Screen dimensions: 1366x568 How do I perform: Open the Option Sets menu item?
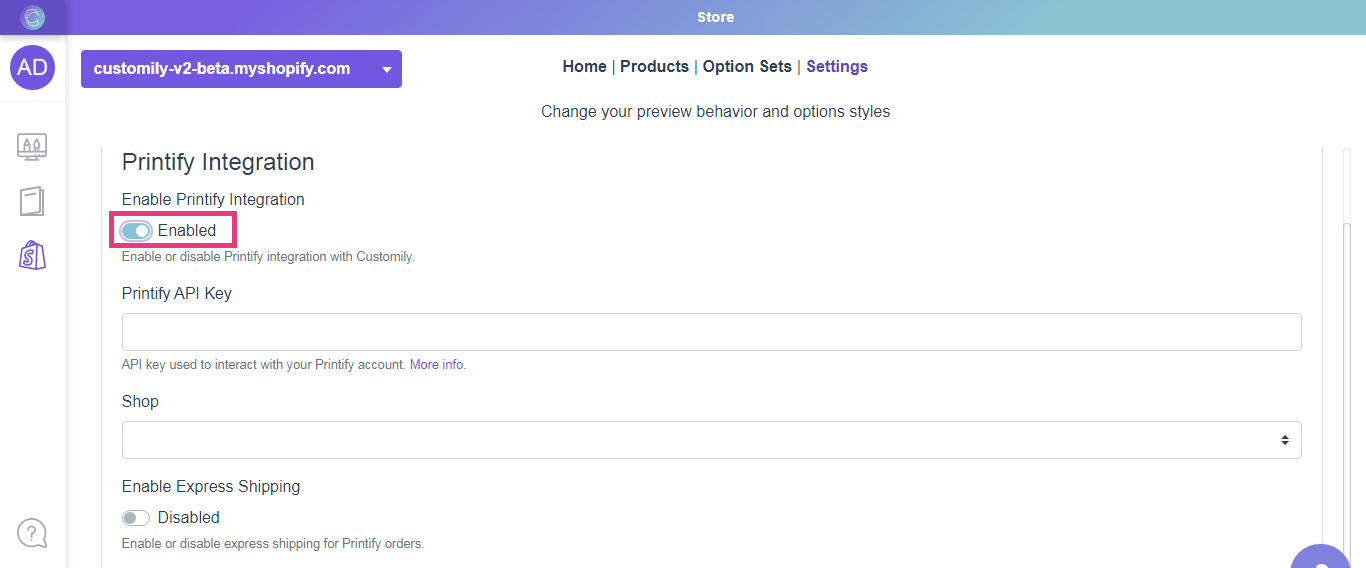747,67
